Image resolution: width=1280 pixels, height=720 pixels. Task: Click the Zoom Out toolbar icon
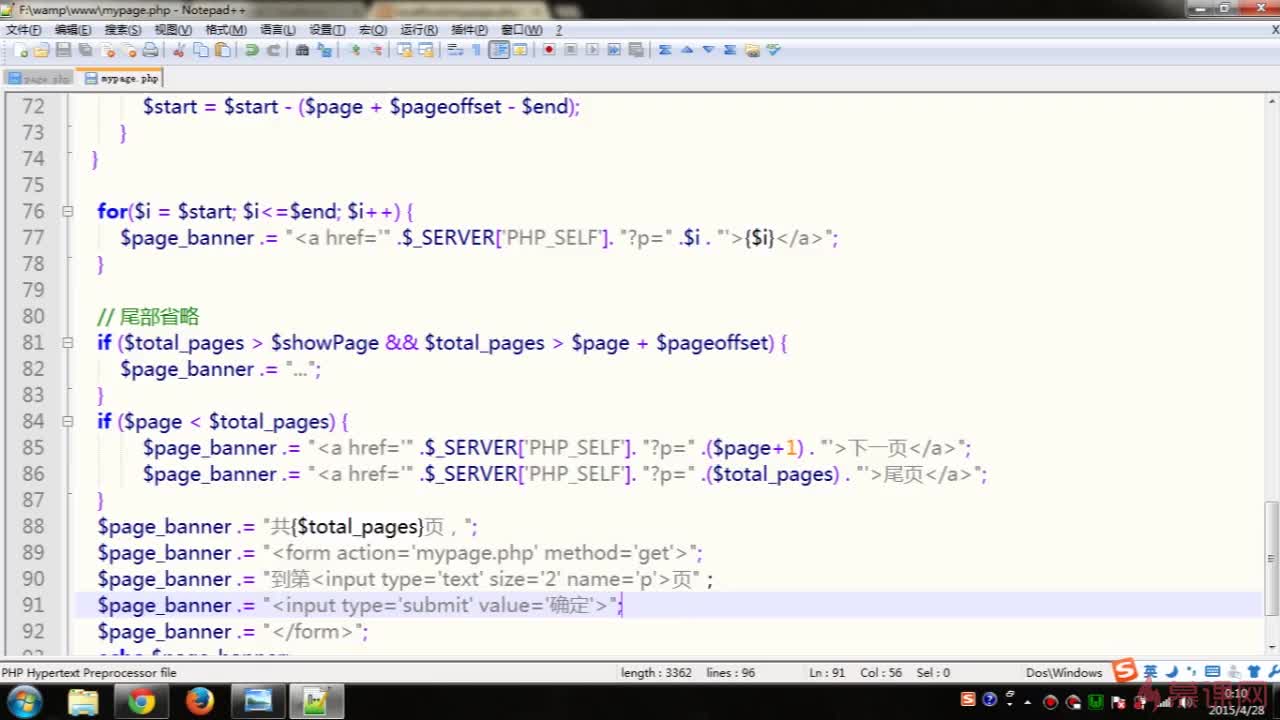tap(375, 50)
